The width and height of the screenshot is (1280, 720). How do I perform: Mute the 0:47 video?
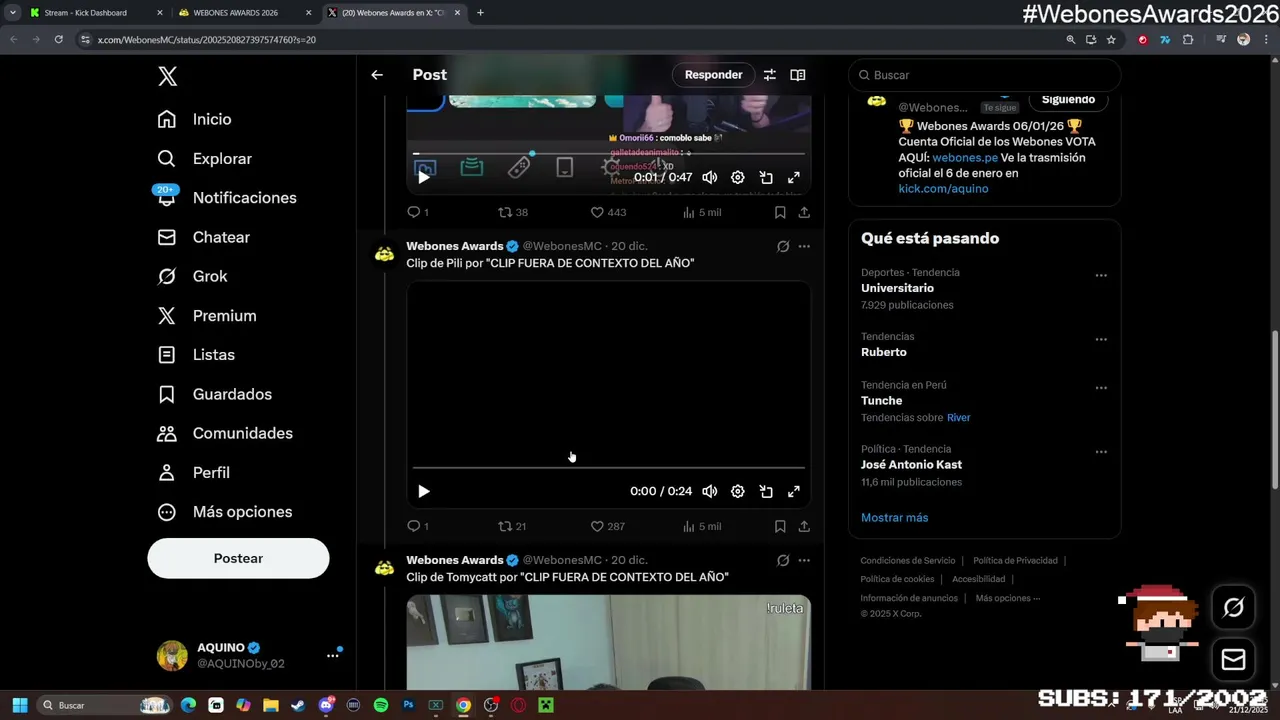710,177
